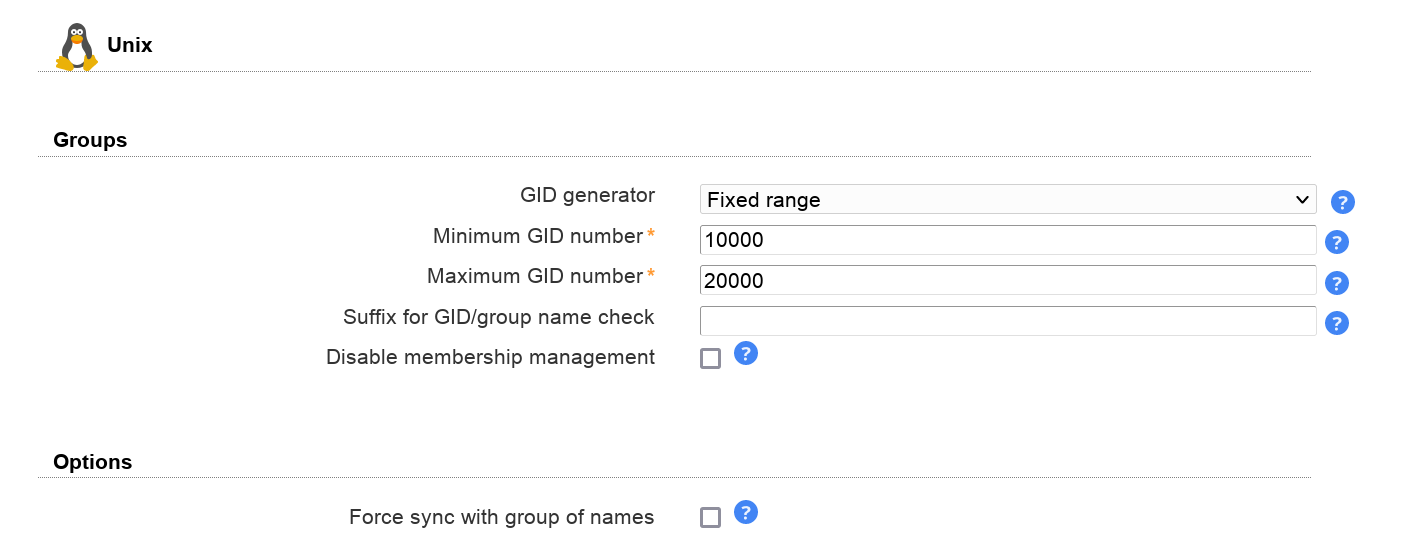Select the Options section heading
This screenshot has width=1428, height=558.
tap(92, 462)
